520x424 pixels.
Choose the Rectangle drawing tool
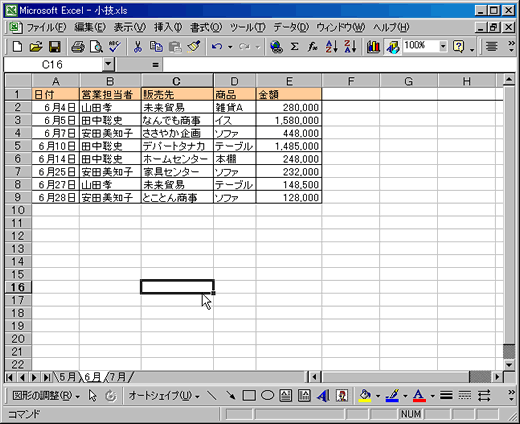coord(249,396)
